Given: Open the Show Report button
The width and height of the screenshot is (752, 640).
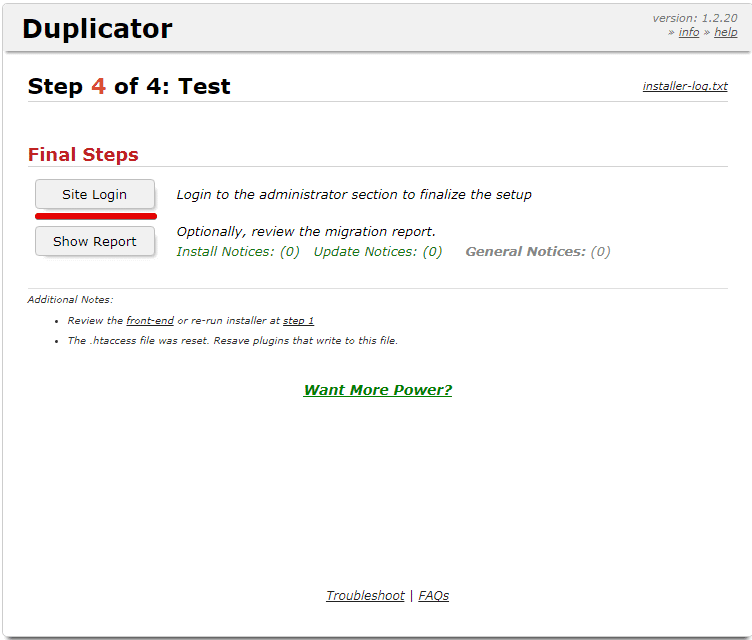Looking at the screenshot, I should pos(95,241).
